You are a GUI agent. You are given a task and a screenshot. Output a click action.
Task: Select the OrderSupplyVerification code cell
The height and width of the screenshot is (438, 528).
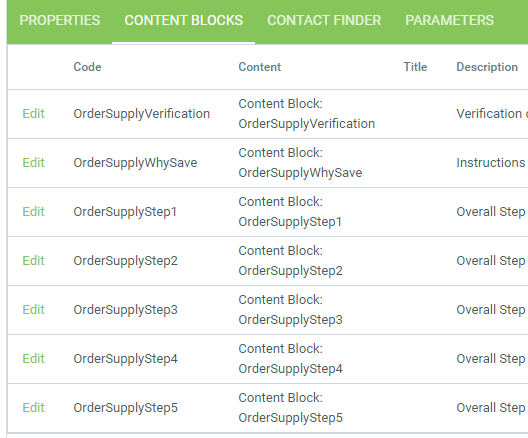tap(142, 114)
